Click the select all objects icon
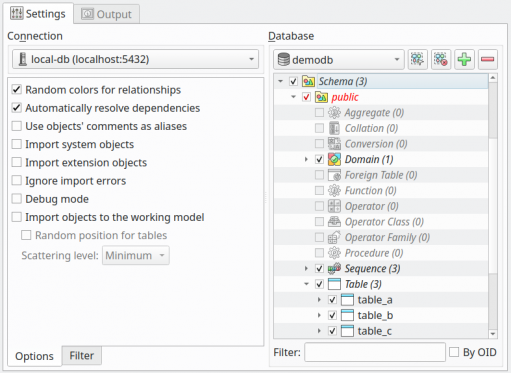 [x=417, y=60]
